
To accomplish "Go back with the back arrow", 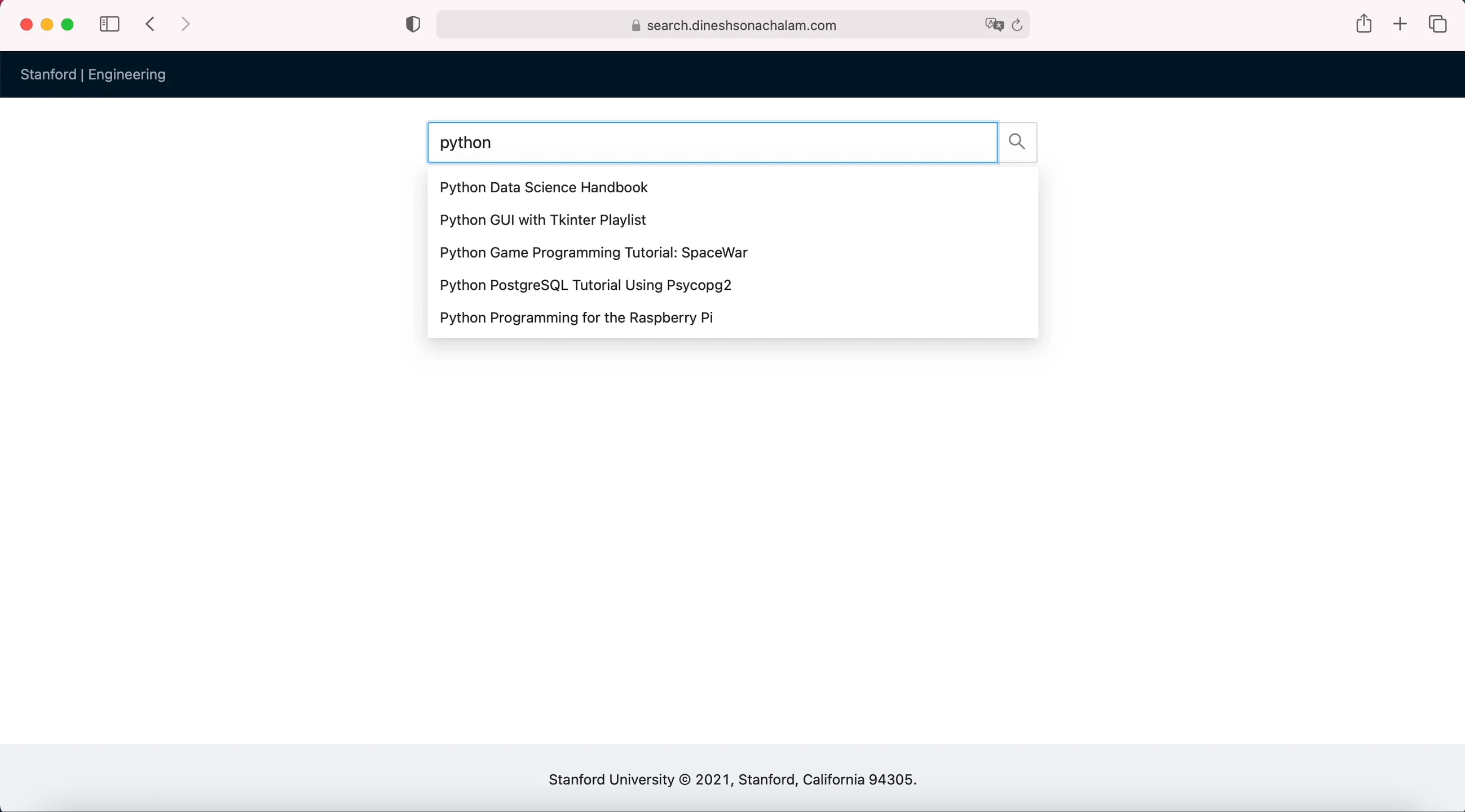I will tap(150, 24).
